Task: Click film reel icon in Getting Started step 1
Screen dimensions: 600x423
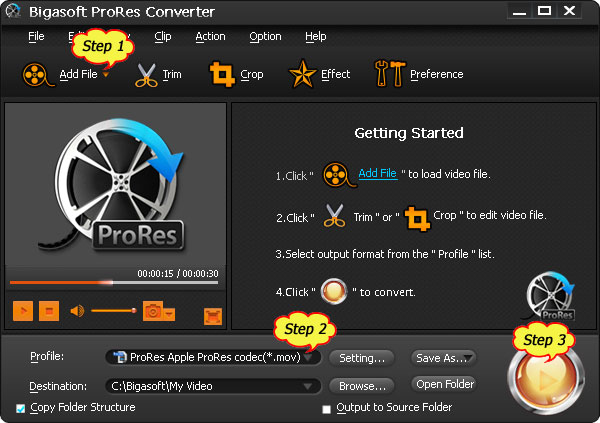Action: pos(339,175)
